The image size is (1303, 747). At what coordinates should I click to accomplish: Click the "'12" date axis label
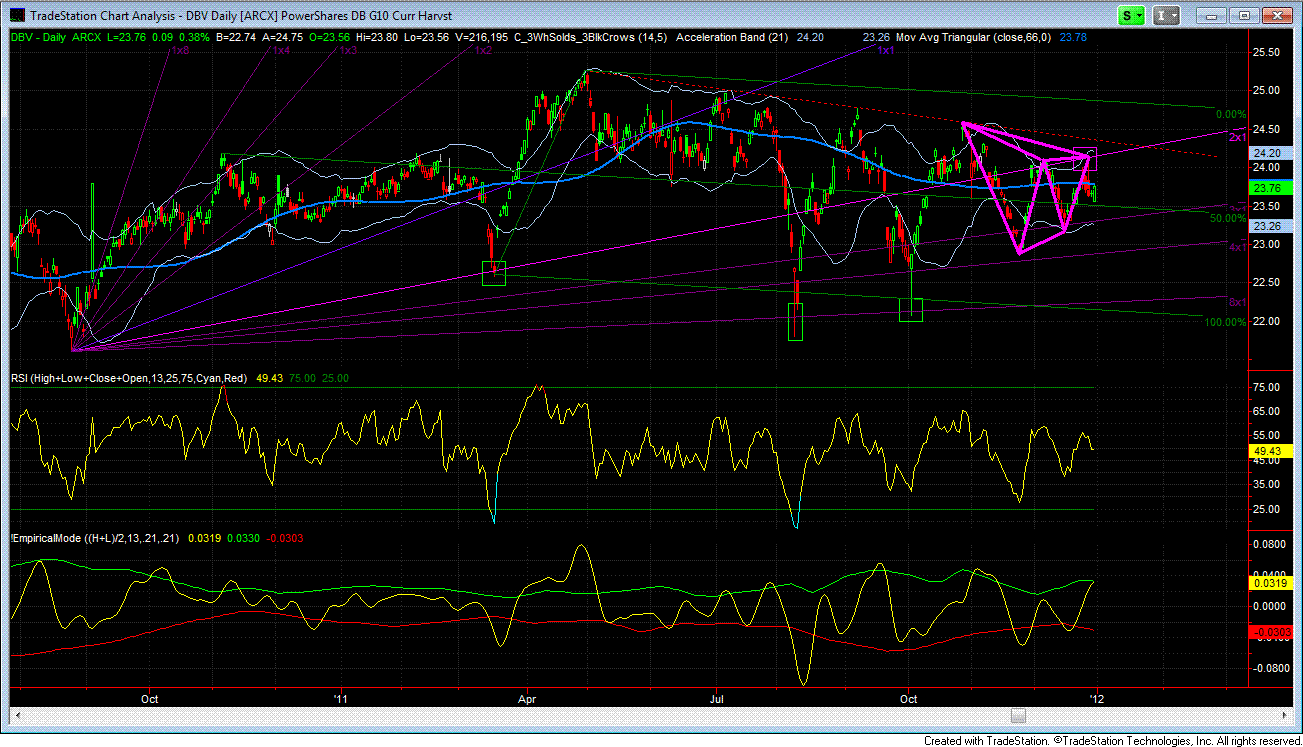[x=1096, y=697]
